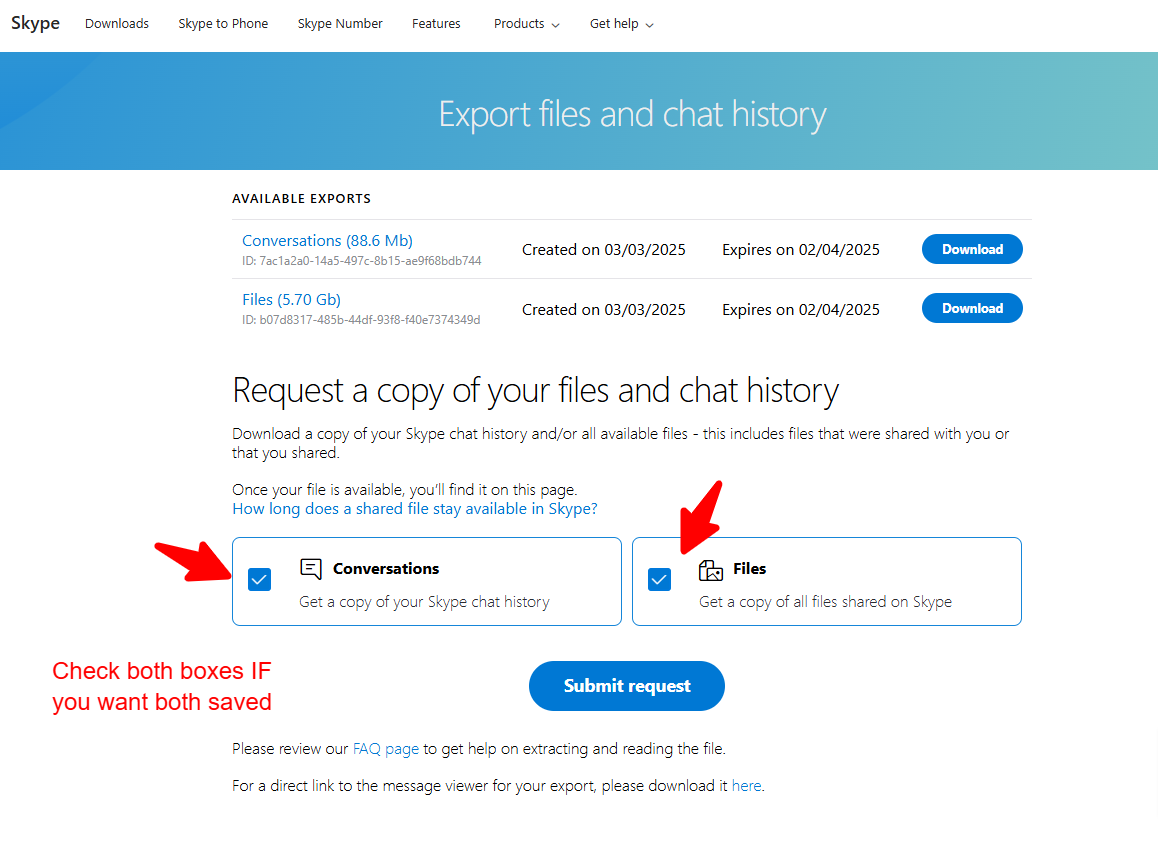Open the Downloads nav item
The width and height of the screenshot is (1158, 844).
pos(117,24)
